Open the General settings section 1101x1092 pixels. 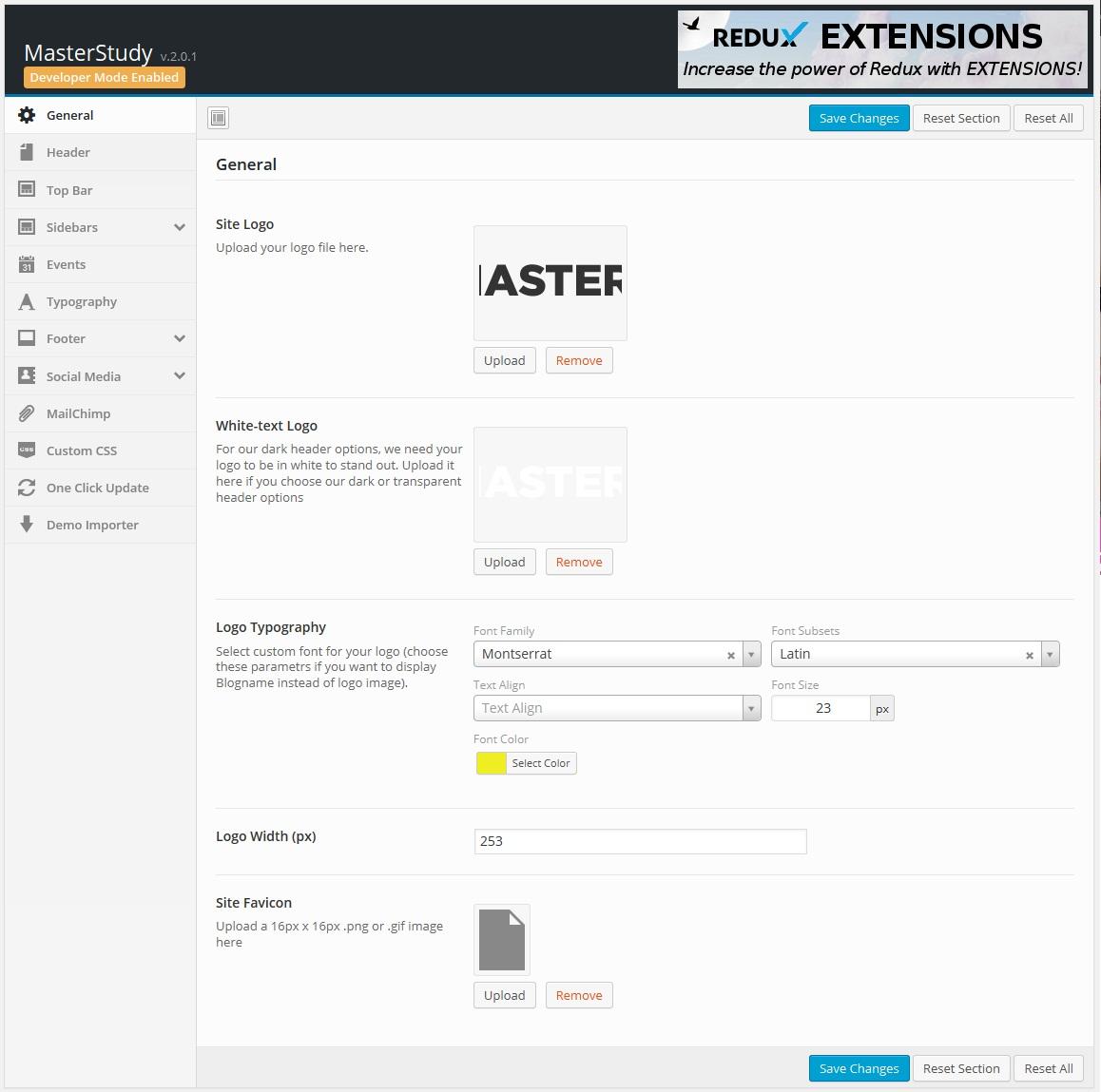click(x=101, y=115)
